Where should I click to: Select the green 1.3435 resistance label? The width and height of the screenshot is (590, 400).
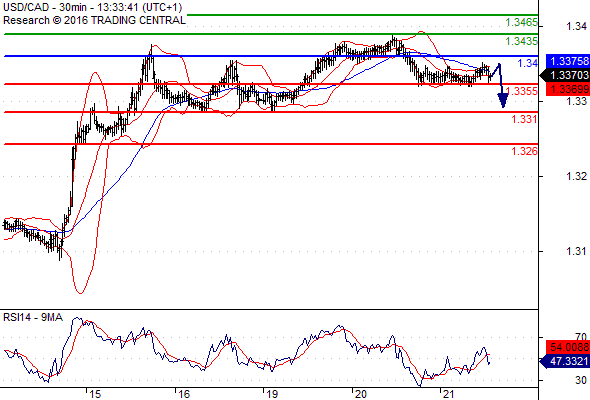click(x=521, y=41)
